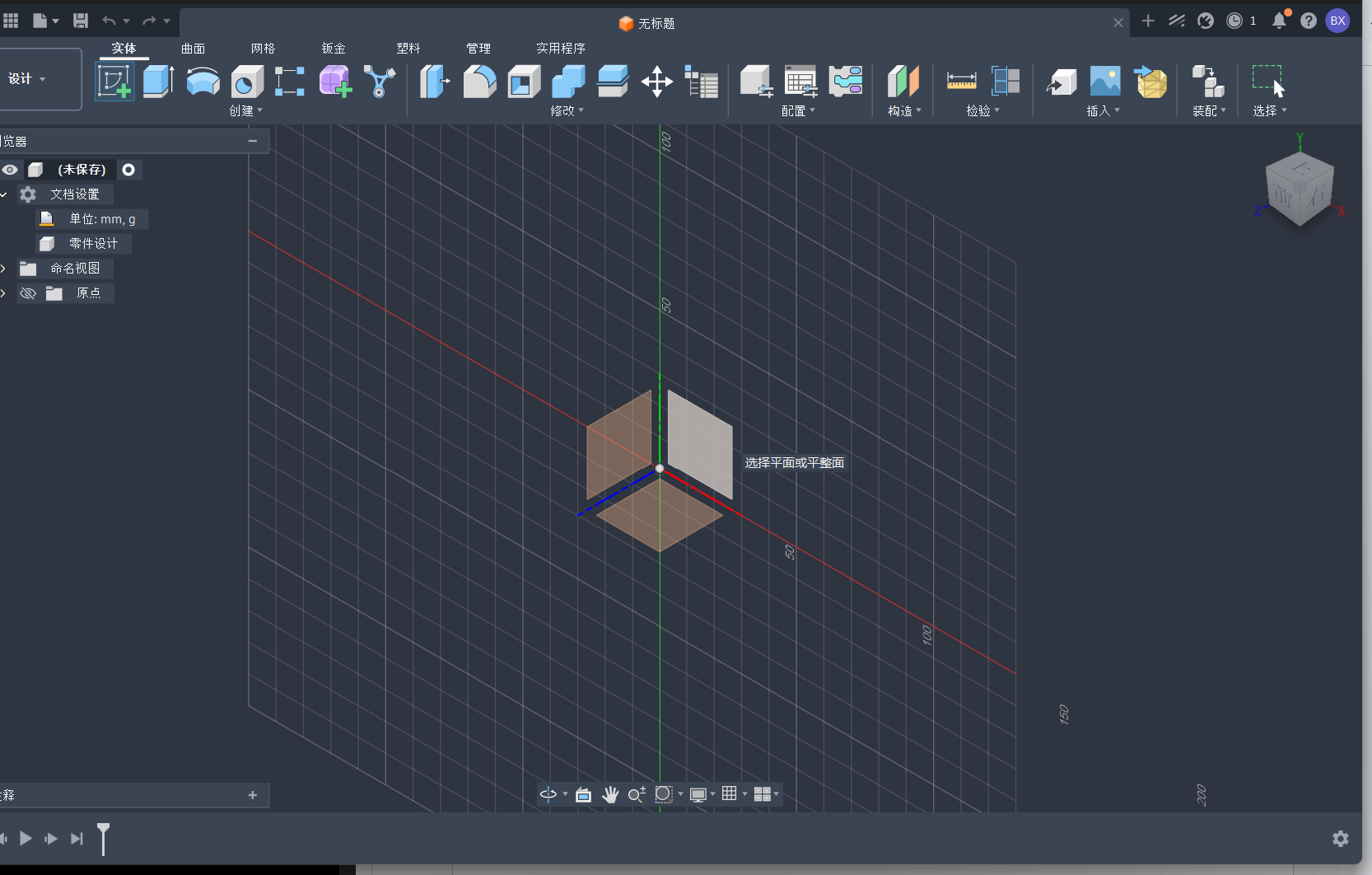Select the Combine tool icon
The width and height of the screenshot is (1372, 875).
tap(568, 82)
